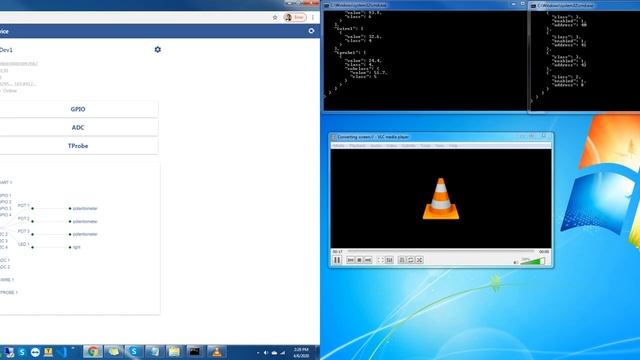Select the POT 1 node dot

coord(33,209)
